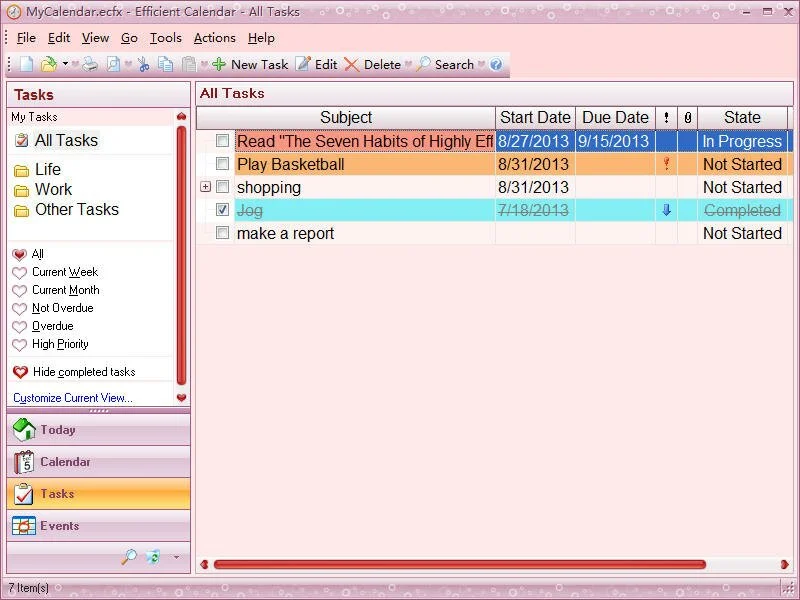Click the Copy toolbar icon
This screenshot has width=800, height=600.
(x=165, y=65)
